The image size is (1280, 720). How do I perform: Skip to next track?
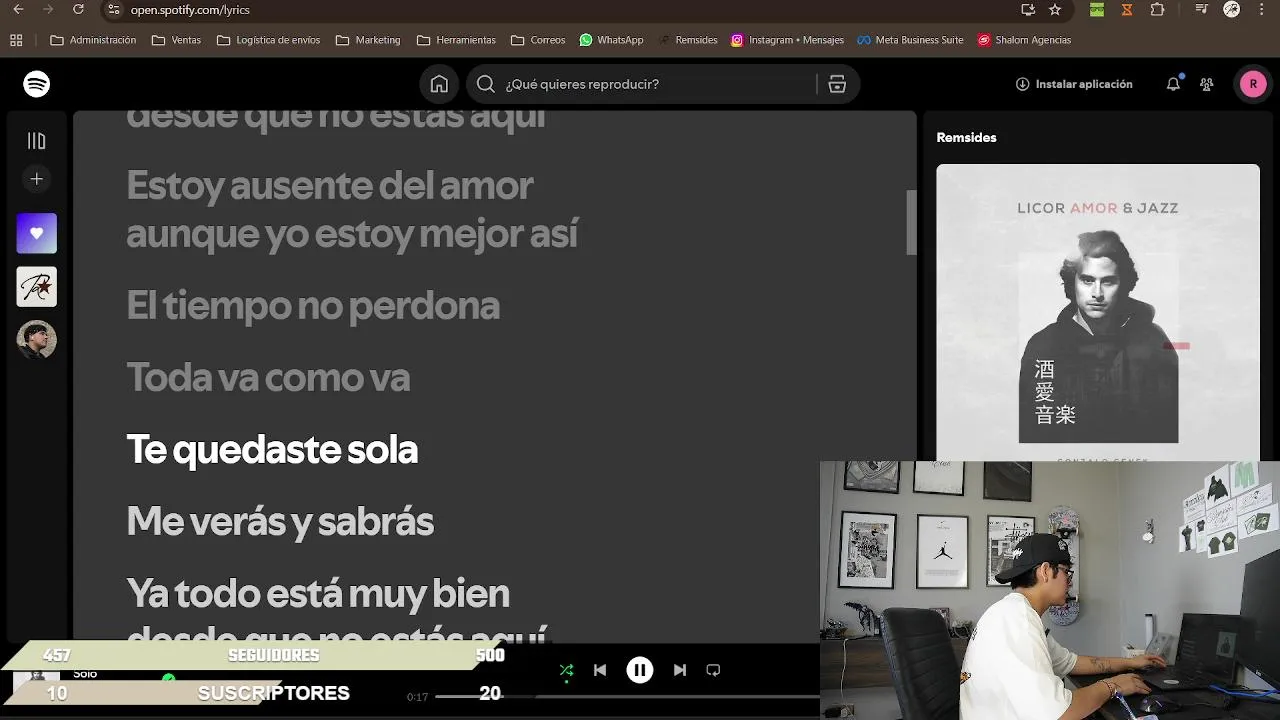coord(680,670)
